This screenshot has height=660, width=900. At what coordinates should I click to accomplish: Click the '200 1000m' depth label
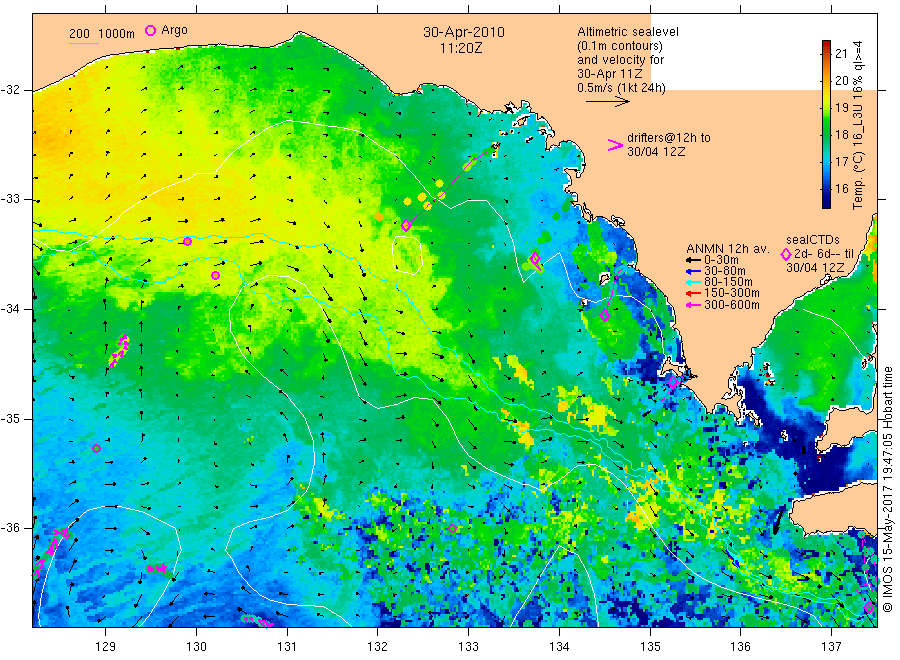click(102, 33)
